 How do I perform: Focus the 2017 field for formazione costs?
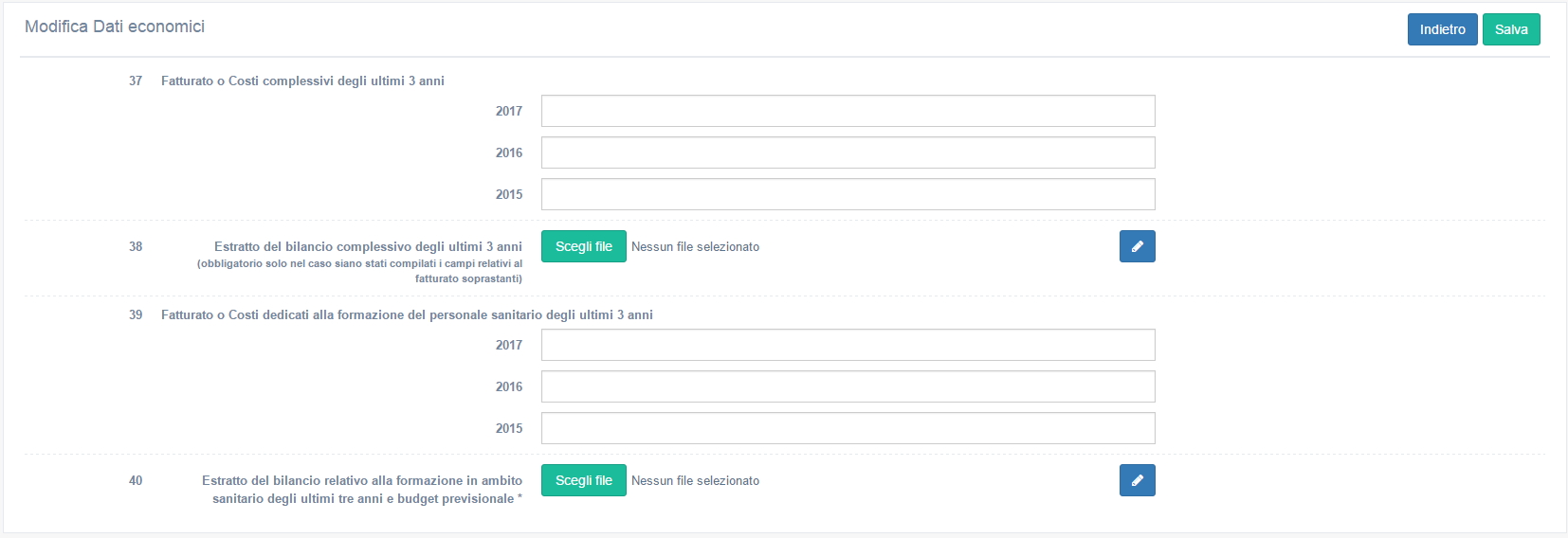848,345
